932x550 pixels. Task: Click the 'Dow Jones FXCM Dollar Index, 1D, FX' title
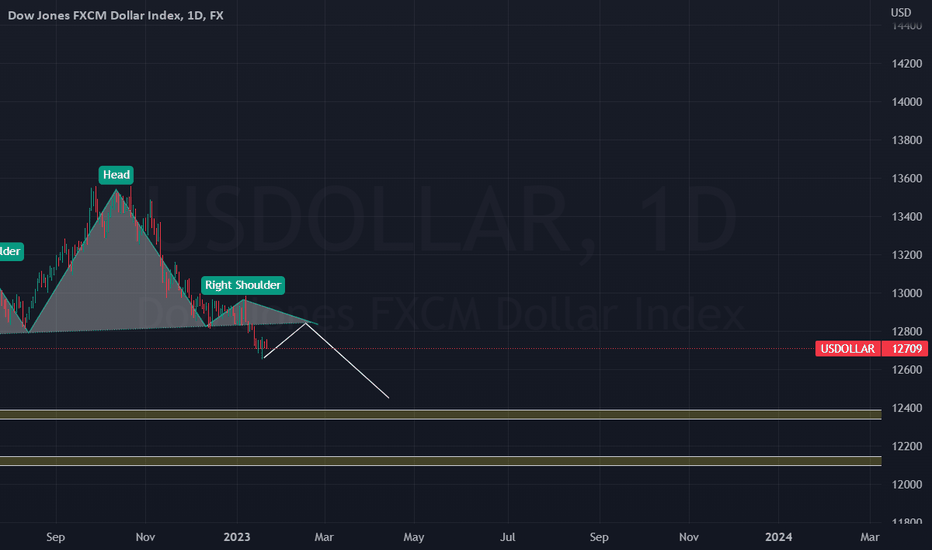click(x=115, y=15)
